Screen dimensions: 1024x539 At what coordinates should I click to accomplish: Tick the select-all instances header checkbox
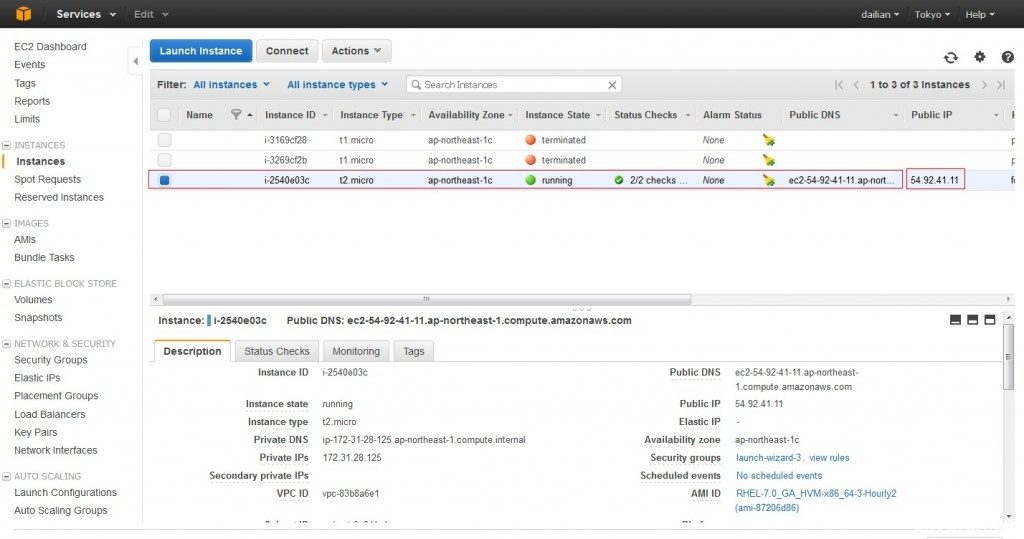[x=165, y=115]
